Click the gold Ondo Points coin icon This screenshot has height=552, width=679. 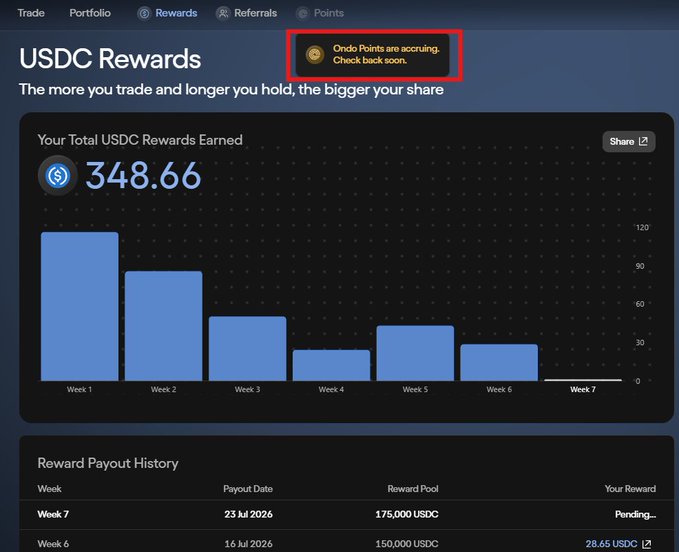click(315, 55)
